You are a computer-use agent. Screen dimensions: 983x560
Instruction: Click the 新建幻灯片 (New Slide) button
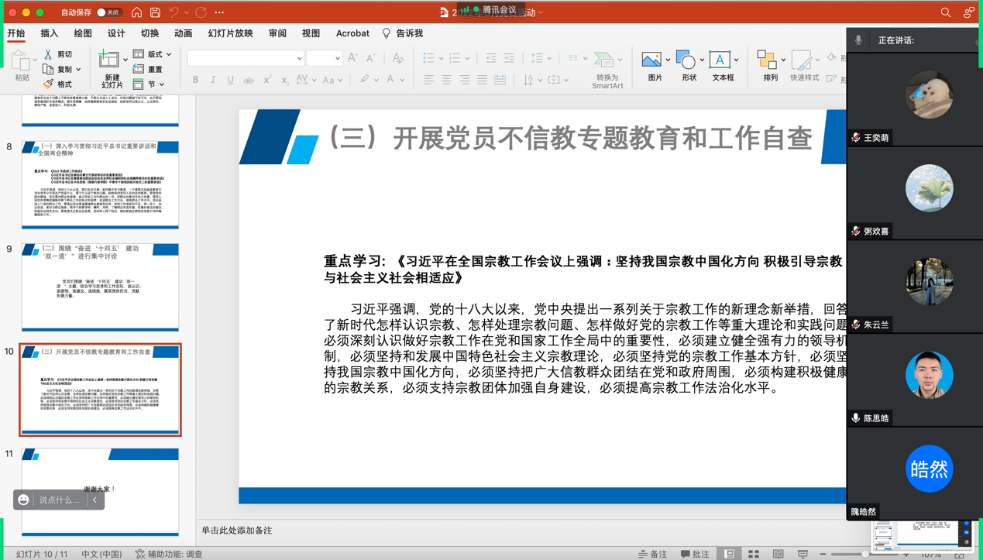tap(110, 68)
